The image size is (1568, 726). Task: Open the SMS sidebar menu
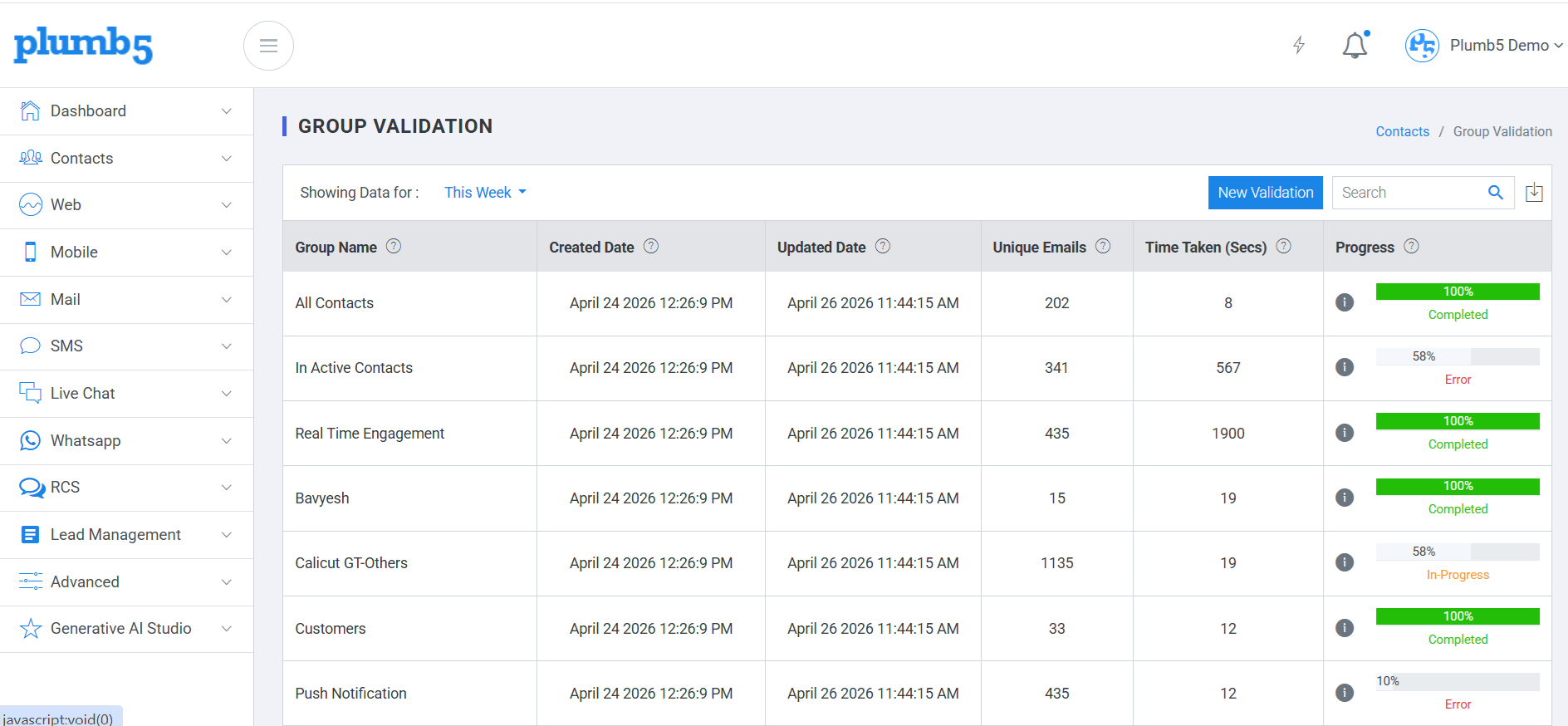click(x=126, y=346)
